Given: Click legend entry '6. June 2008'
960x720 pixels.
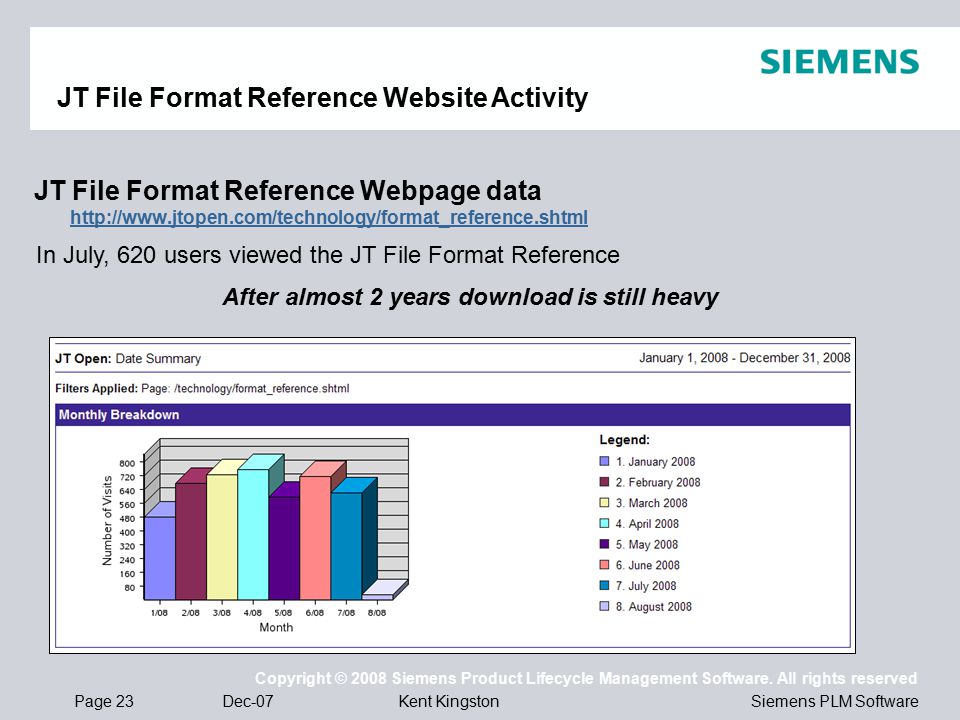Looking at the screenshot, I should pos(648,565).
